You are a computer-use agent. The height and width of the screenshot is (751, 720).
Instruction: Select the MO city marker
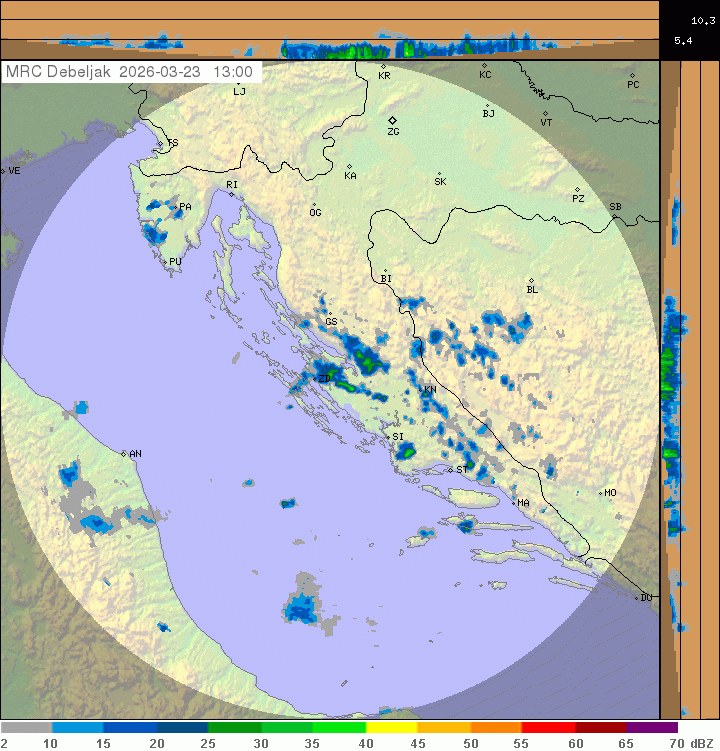(x=601, y=492)
